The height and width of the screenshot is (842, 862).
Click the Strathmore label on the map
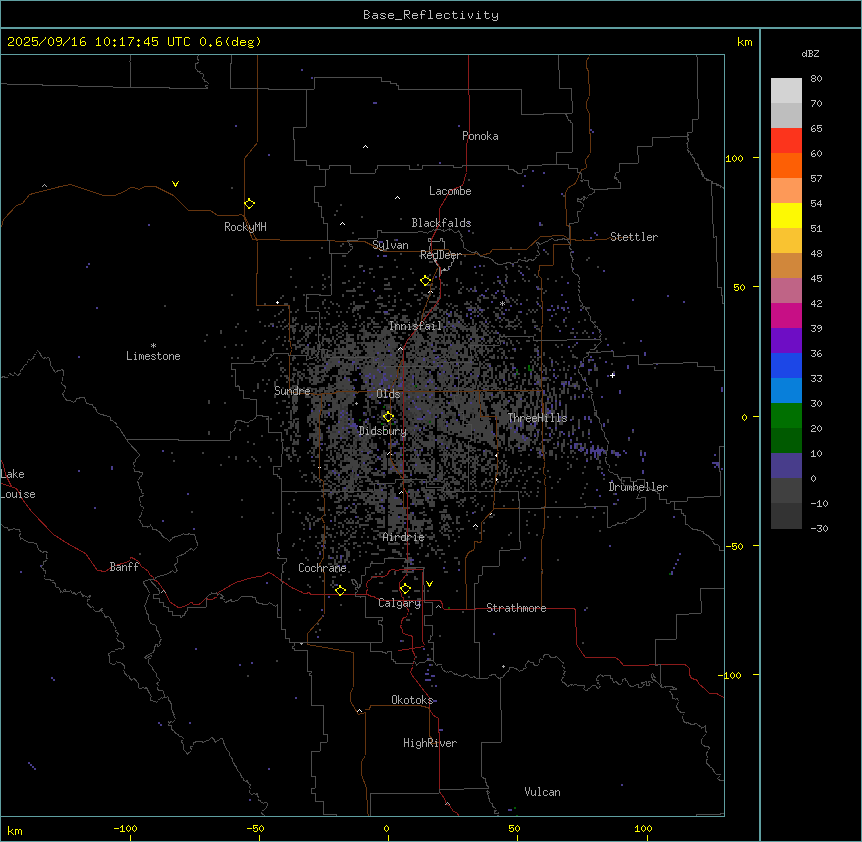pos(516,608)
